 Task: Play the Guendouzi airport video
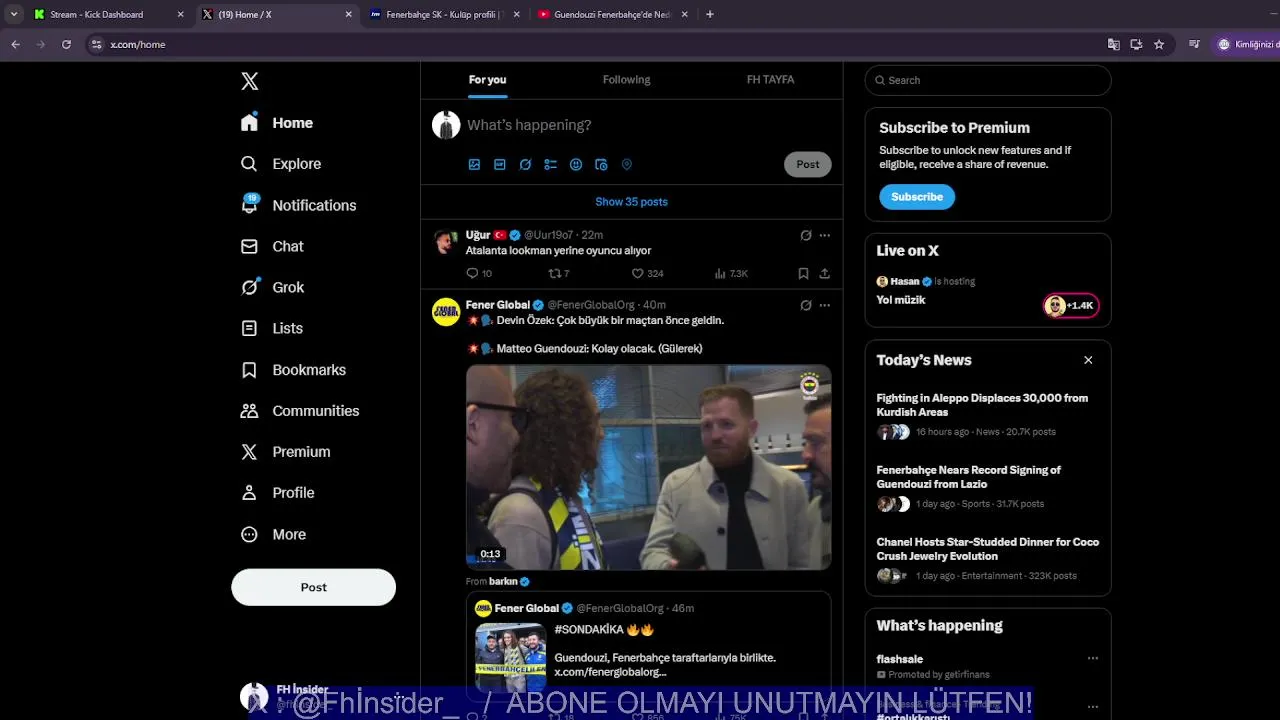click(648, 467)
